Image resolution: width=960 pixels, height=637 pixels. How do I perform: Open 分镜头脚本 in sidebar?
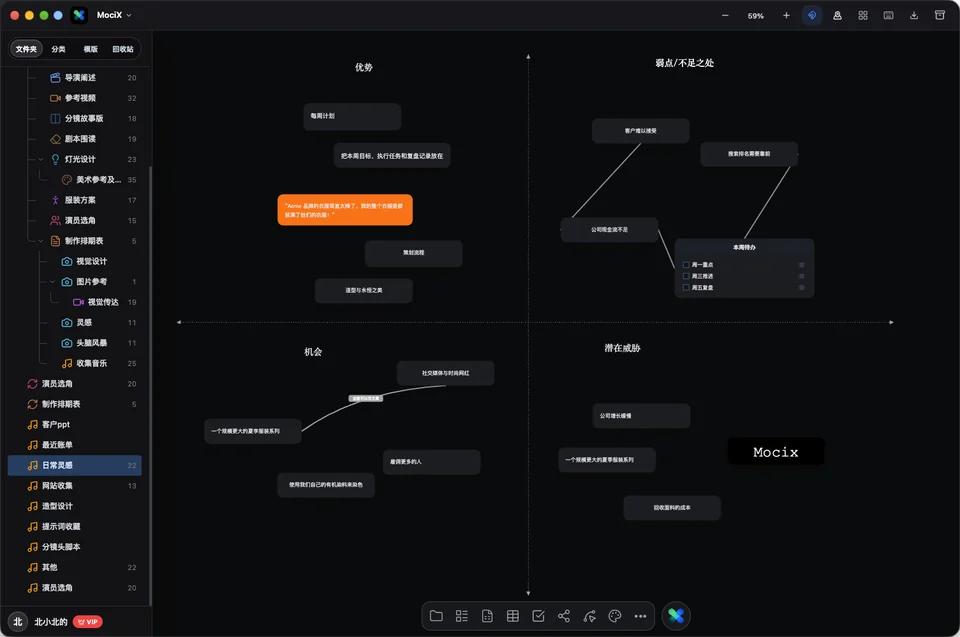pyautogui.click(x=75, y=547)
